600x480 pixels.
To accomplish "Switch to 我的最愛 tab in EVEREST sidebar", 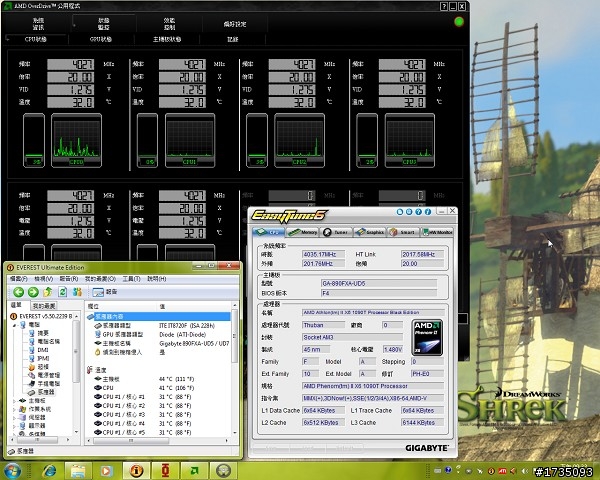I will 44,306.
